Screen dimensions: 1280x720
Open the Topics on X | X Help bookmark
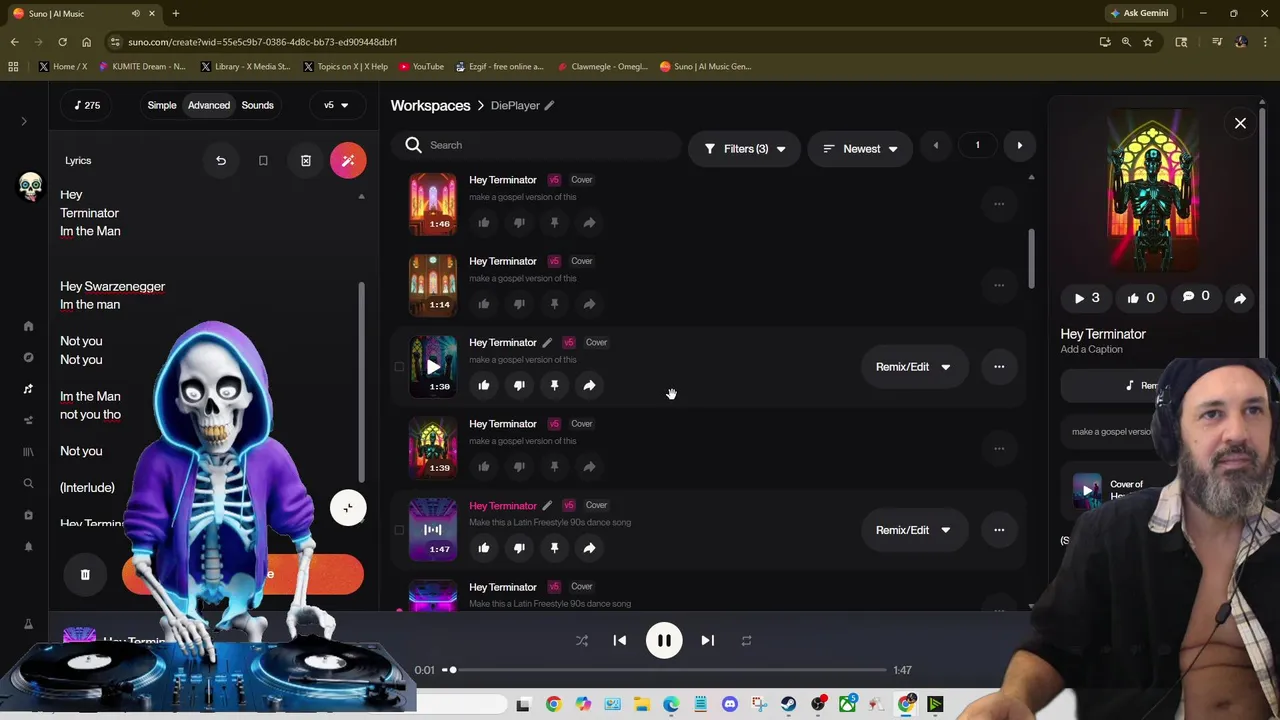(x=344, y=66)
